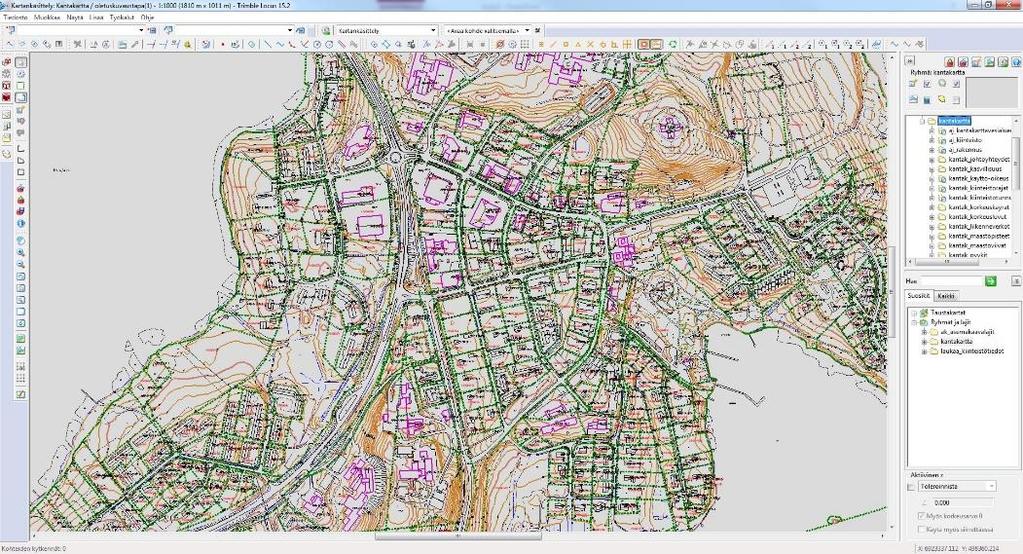The width and height of the screenshot is (1023, 554).
Task: Click the first wave line icon at toolbar end
Action: [x=894, y=44]
